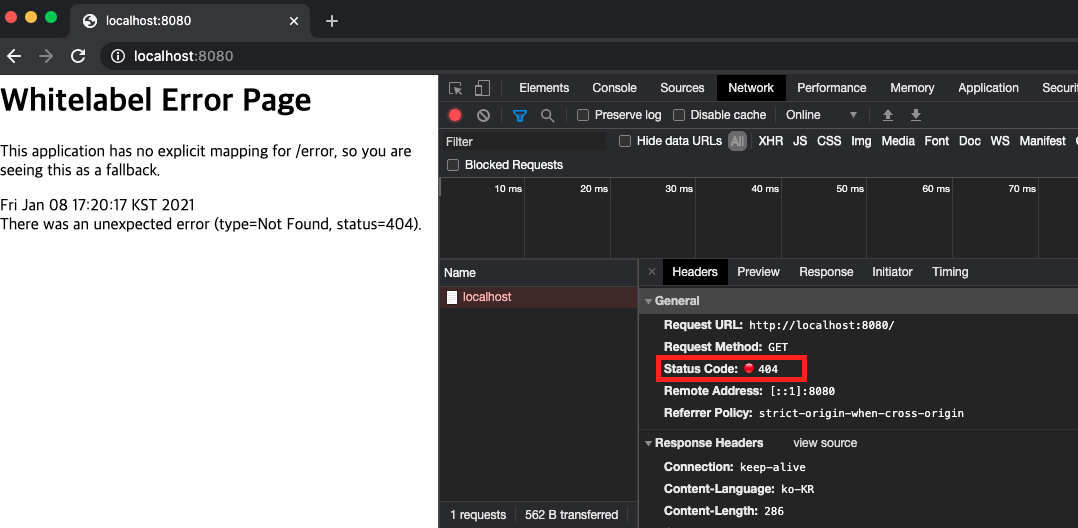This screenshot has width=1078, height=528.
Task: Enable Disable cache checkbox
Action: click(x=679, y=116)
